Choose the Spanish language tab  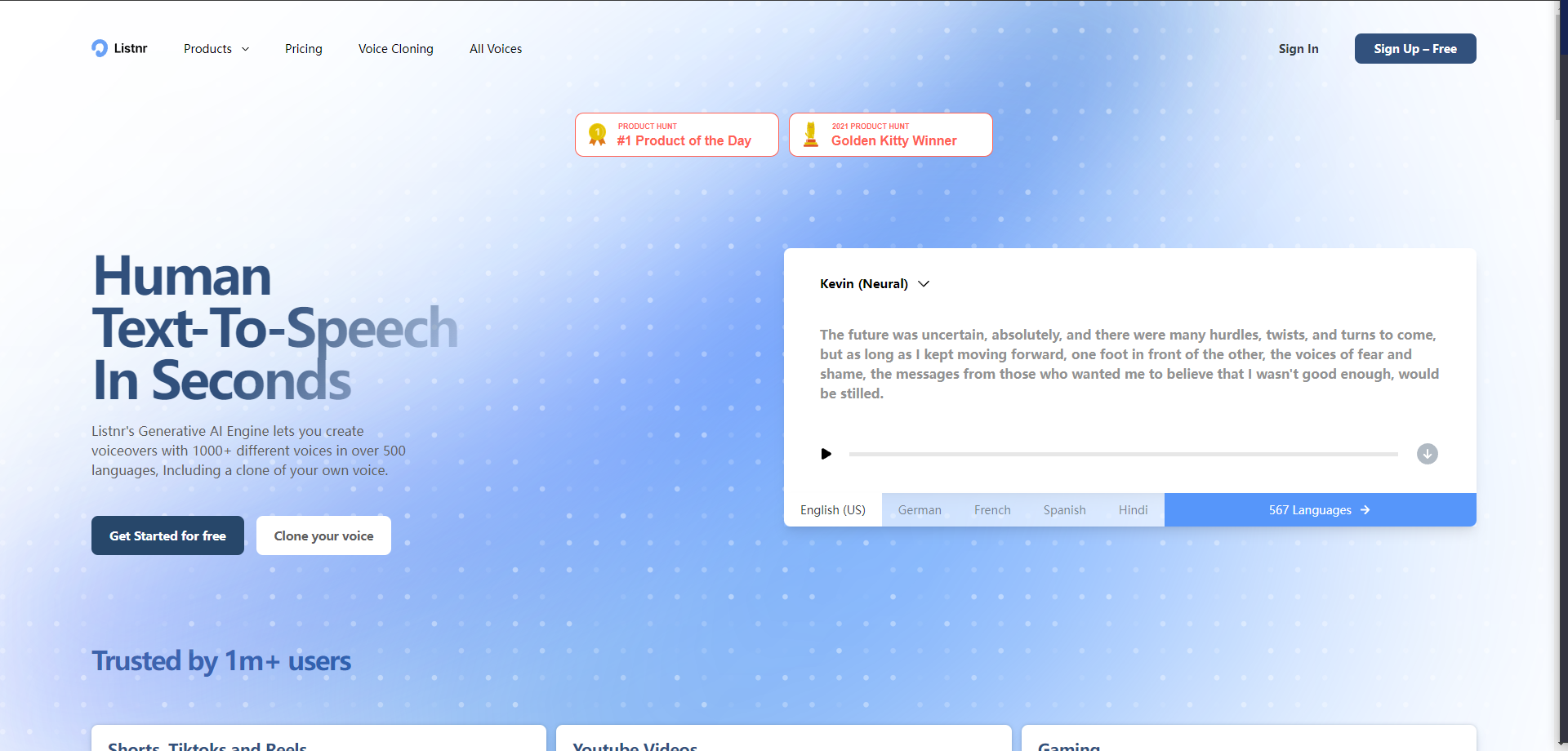[x=1064, y=510]
